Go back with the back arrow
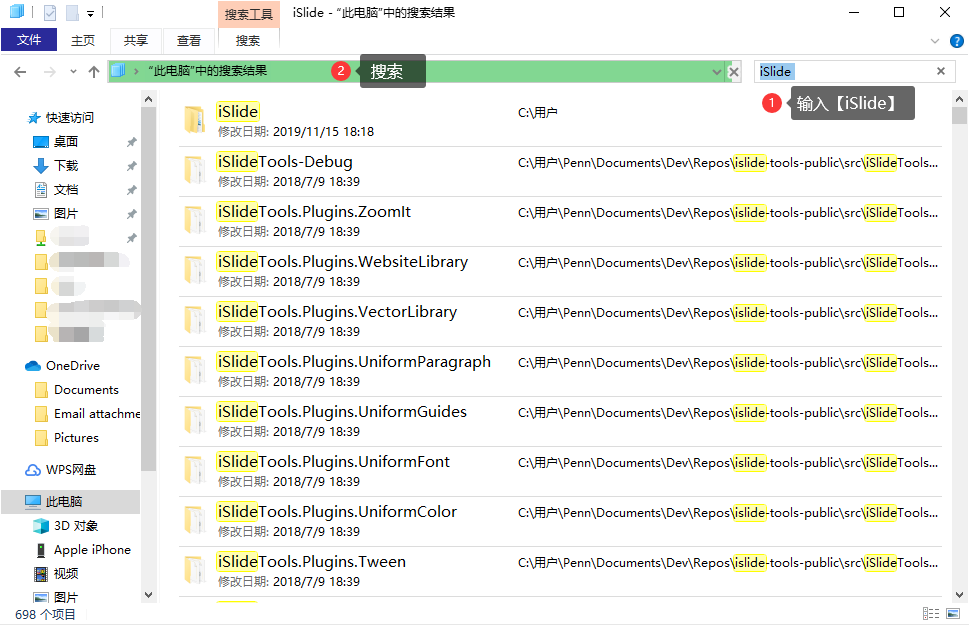This screenshot has width=969, height=625. click(20, 72)
